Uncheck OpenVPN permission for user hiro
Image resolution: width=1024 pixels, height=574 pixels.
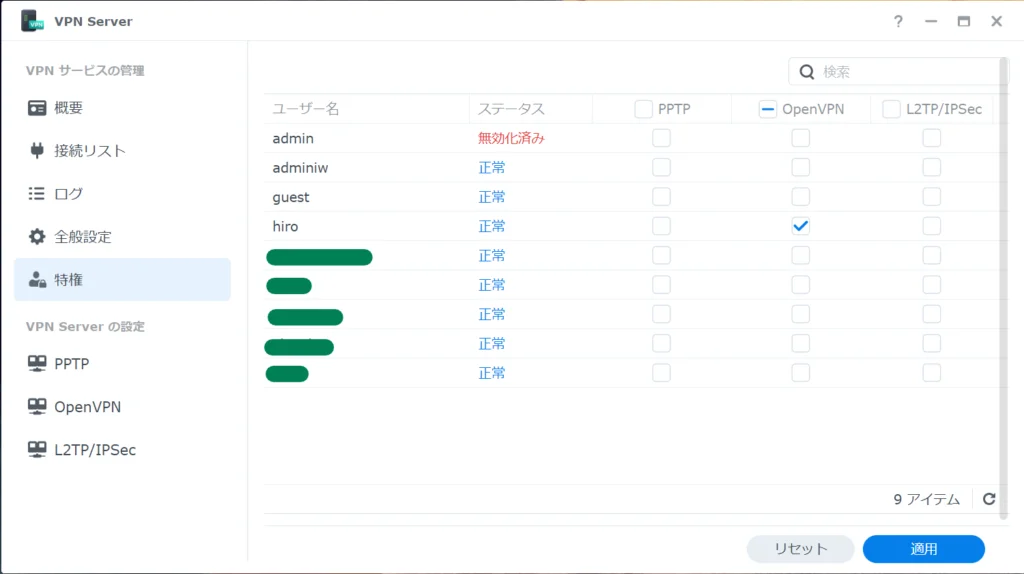[x=800, y=226]
